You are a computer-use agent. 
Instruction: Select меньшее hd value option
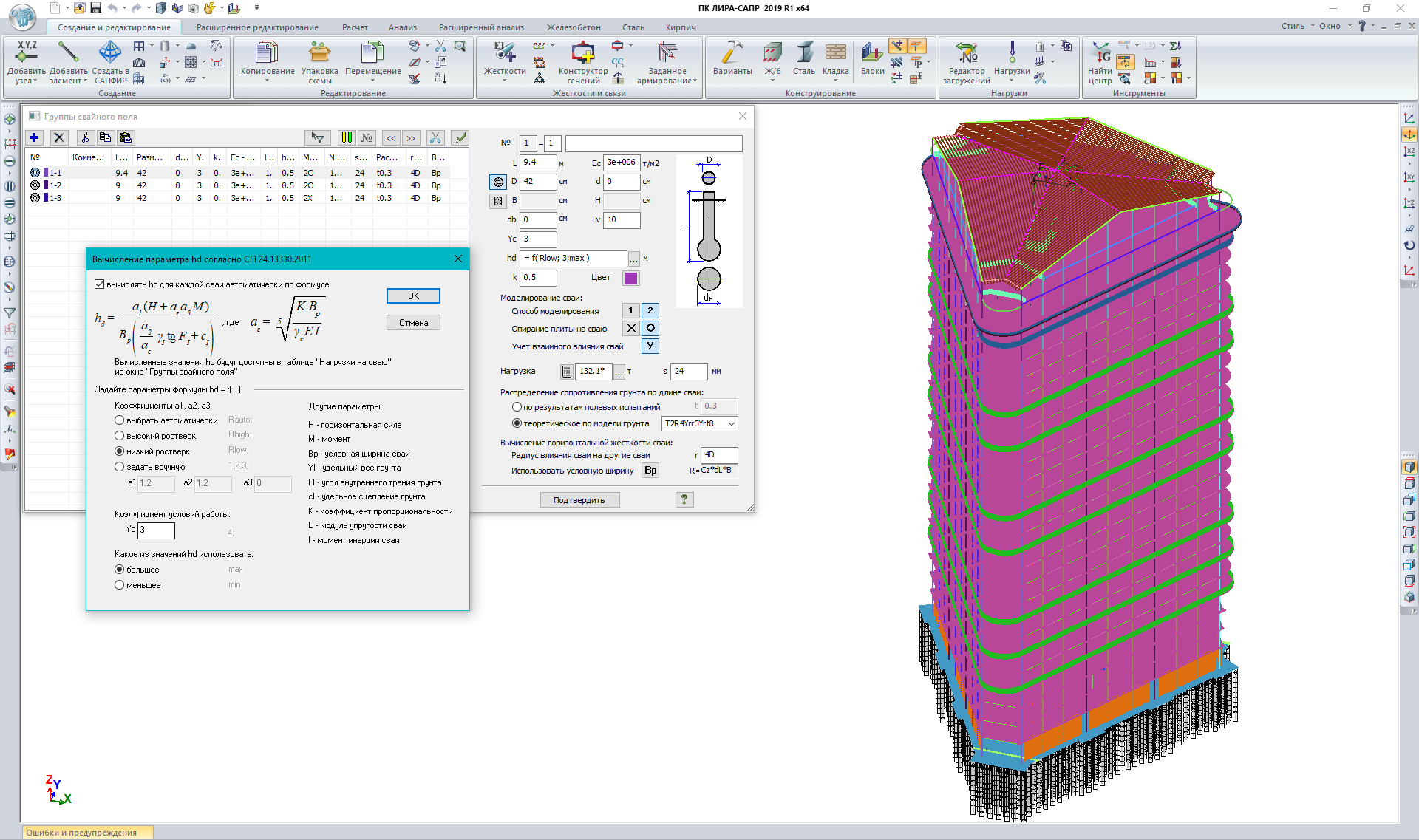(x=119, y=585)
